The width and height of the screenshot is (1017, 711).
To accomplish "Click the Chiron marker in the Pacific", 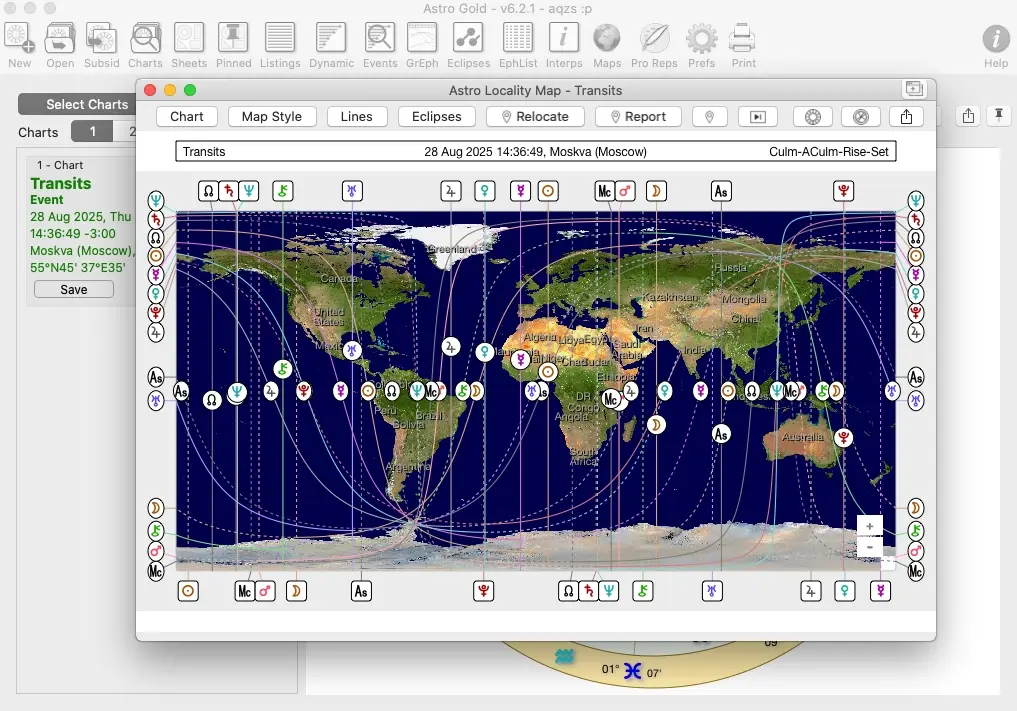I will (282, 369).
